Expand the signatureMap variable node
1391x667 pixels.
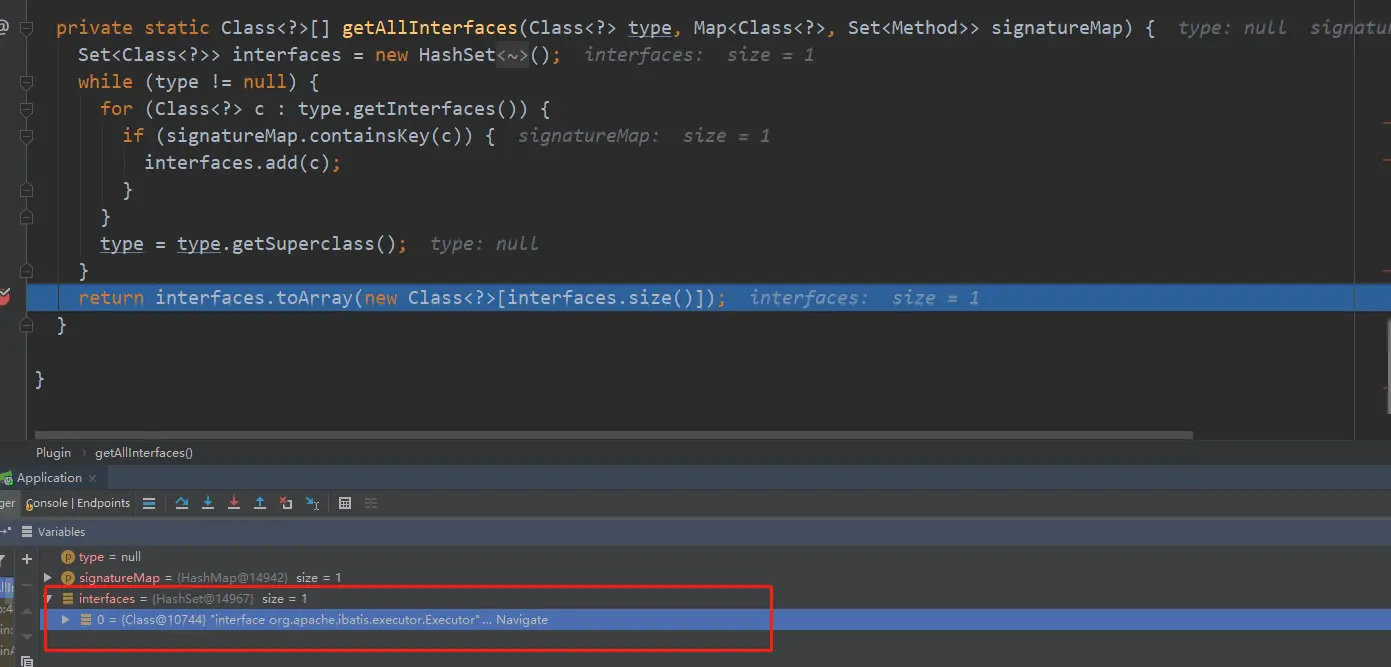(x=47, y=578)
